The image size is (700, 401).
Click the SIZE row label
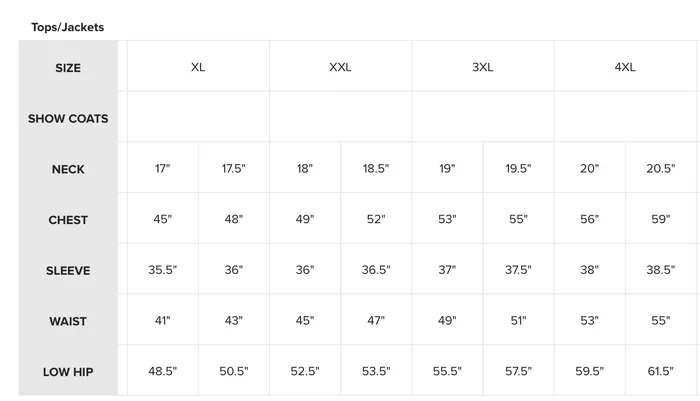68,68
